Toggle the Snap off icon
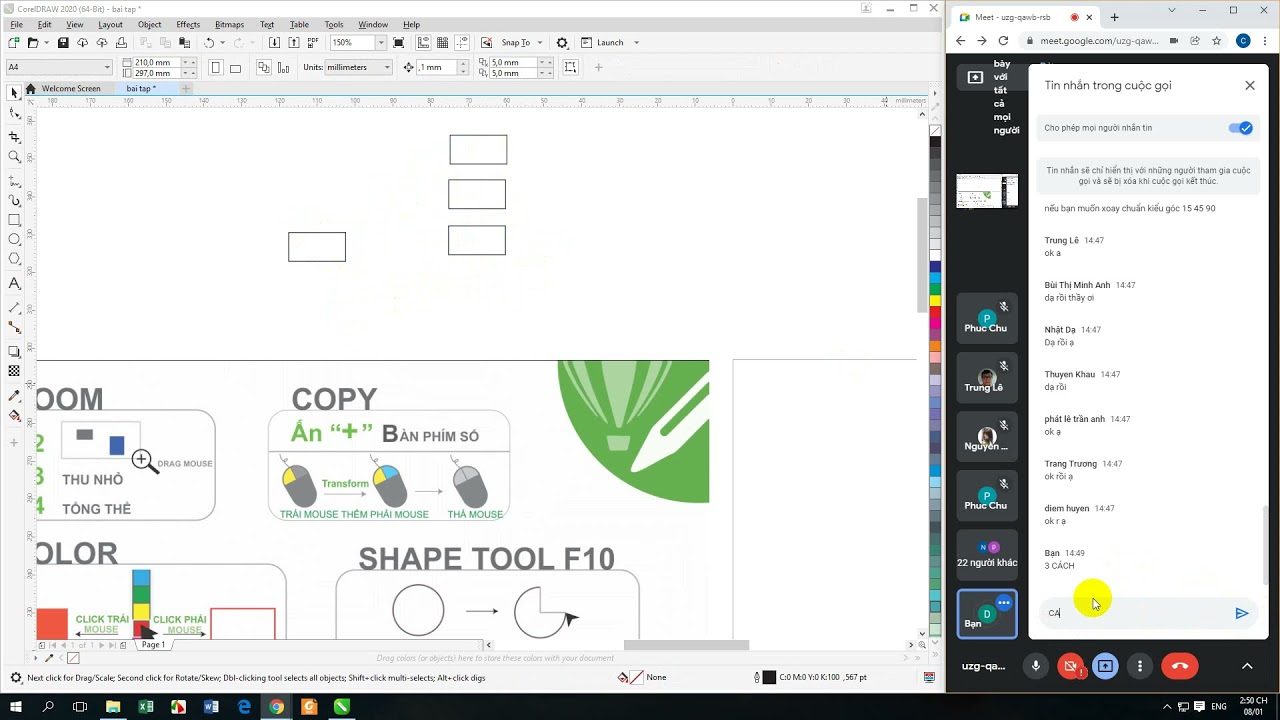The image size is (1280, 720). pos(486,43)
